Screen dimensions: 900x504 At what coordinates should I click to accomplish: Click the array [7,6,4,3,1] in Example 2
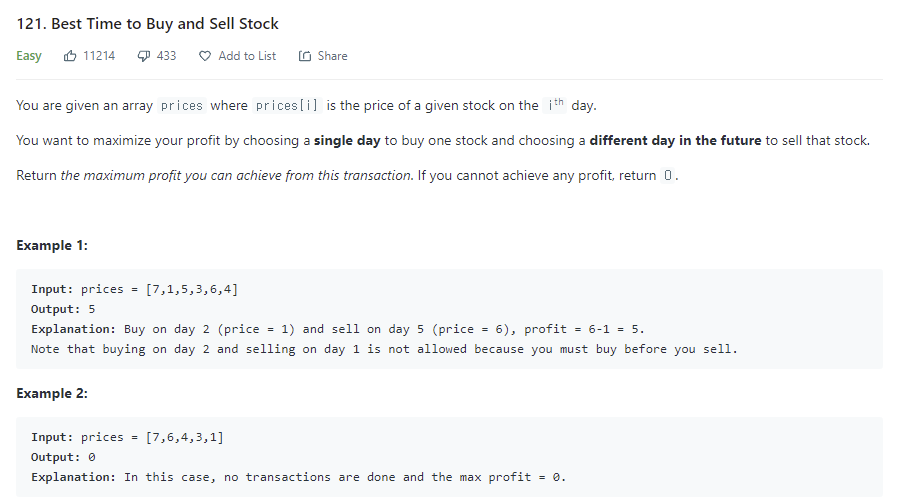(185, 437)
